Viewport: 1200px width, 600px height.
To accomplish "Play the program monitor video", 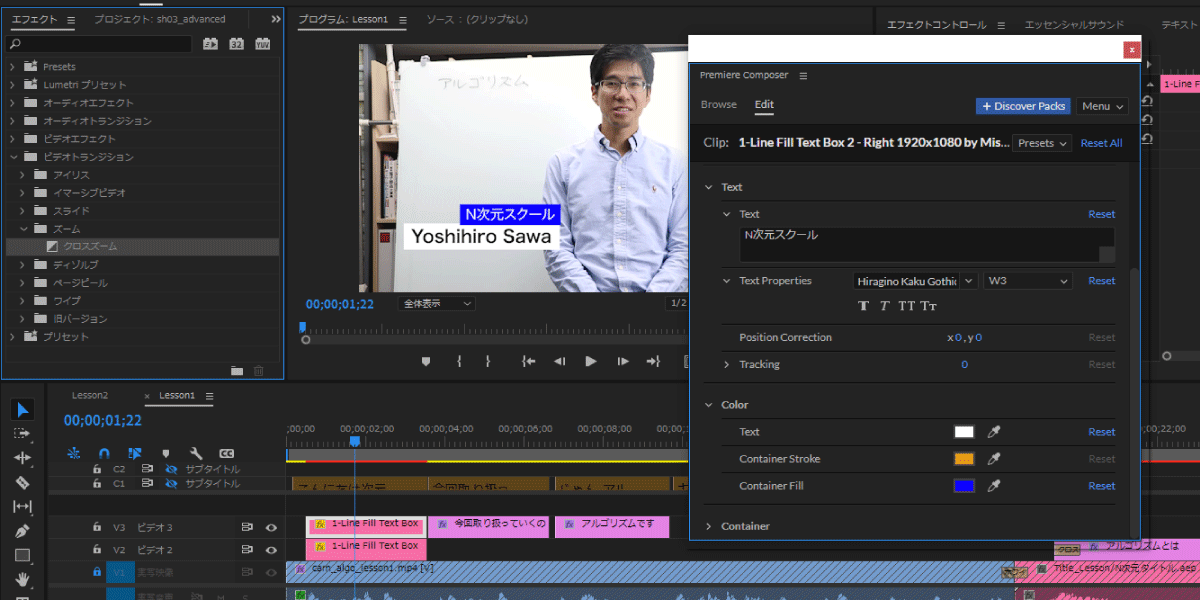I will click(x=591, y=361).
